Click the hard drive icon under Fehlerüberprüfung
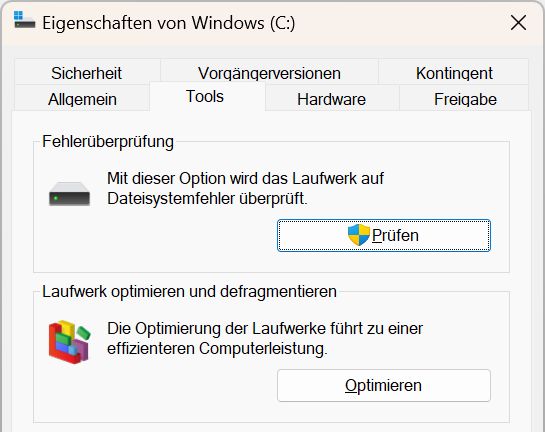545x432 pixels. click(x=70, y=194)
